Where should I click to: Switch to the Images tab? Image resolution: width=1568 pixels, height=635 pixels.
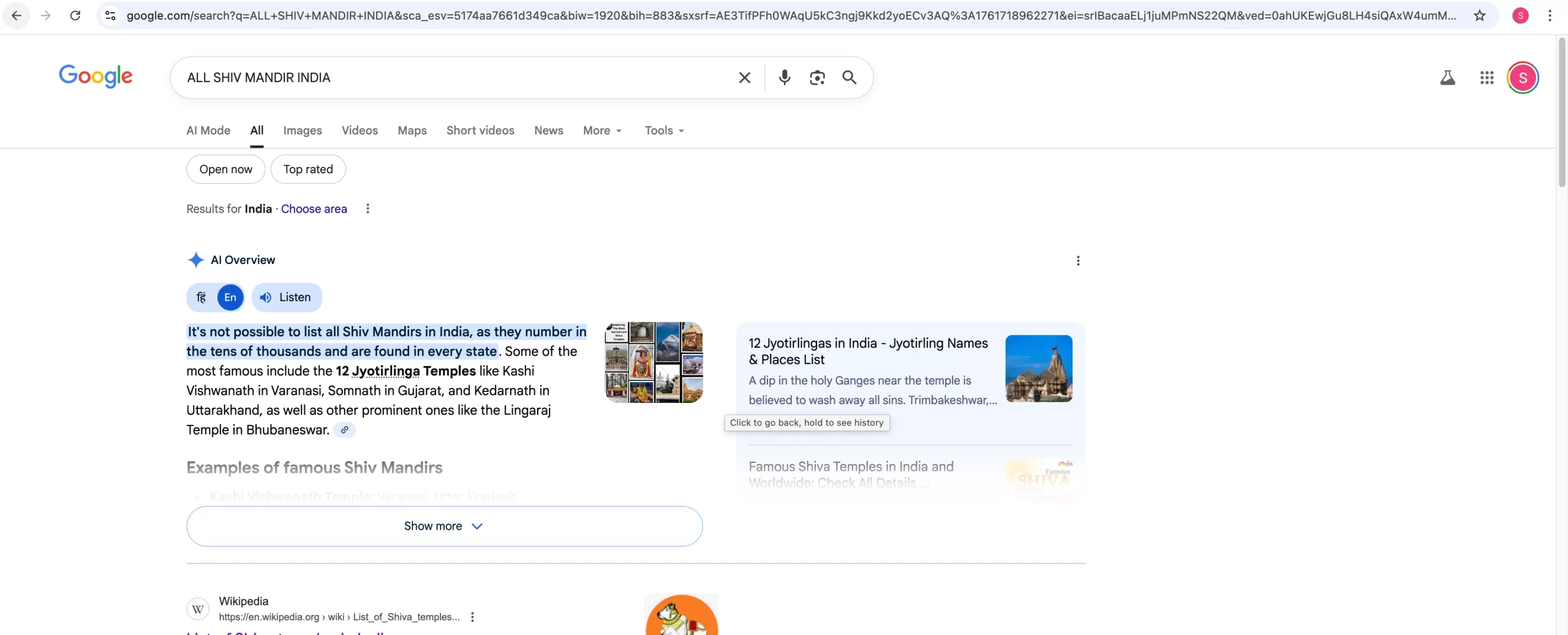pos(303,130)
